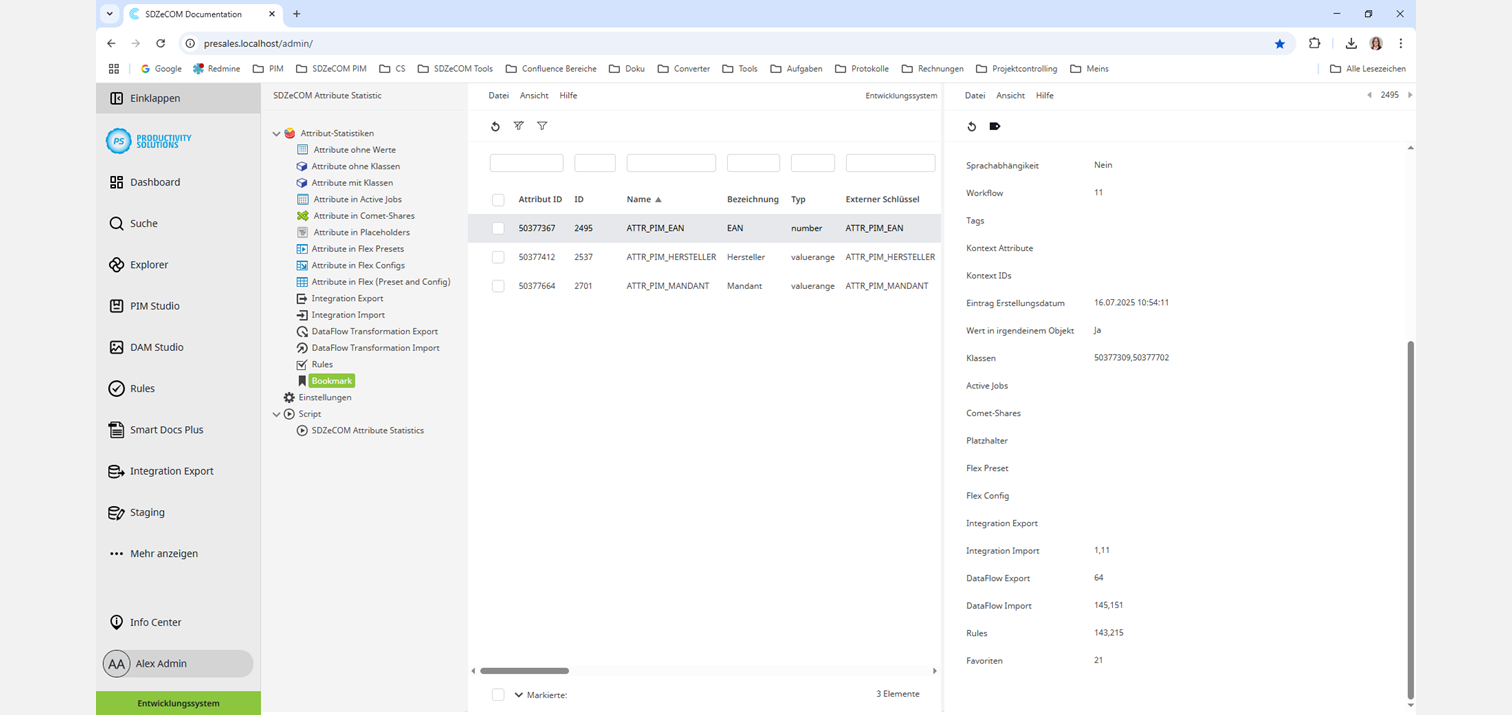
Task: Open the Datei menu in detail panel
Action: point(975,96)
